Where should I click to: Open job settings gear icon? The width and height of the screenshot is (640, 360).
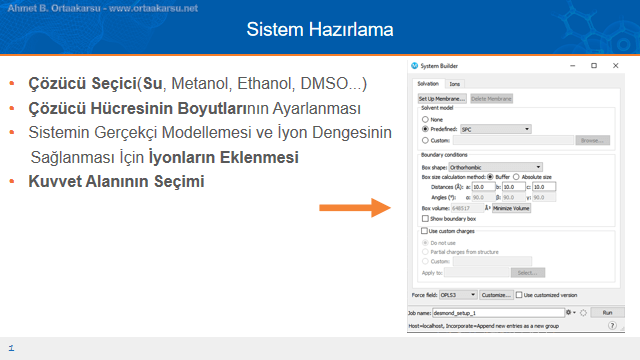(x=569, y=313)
